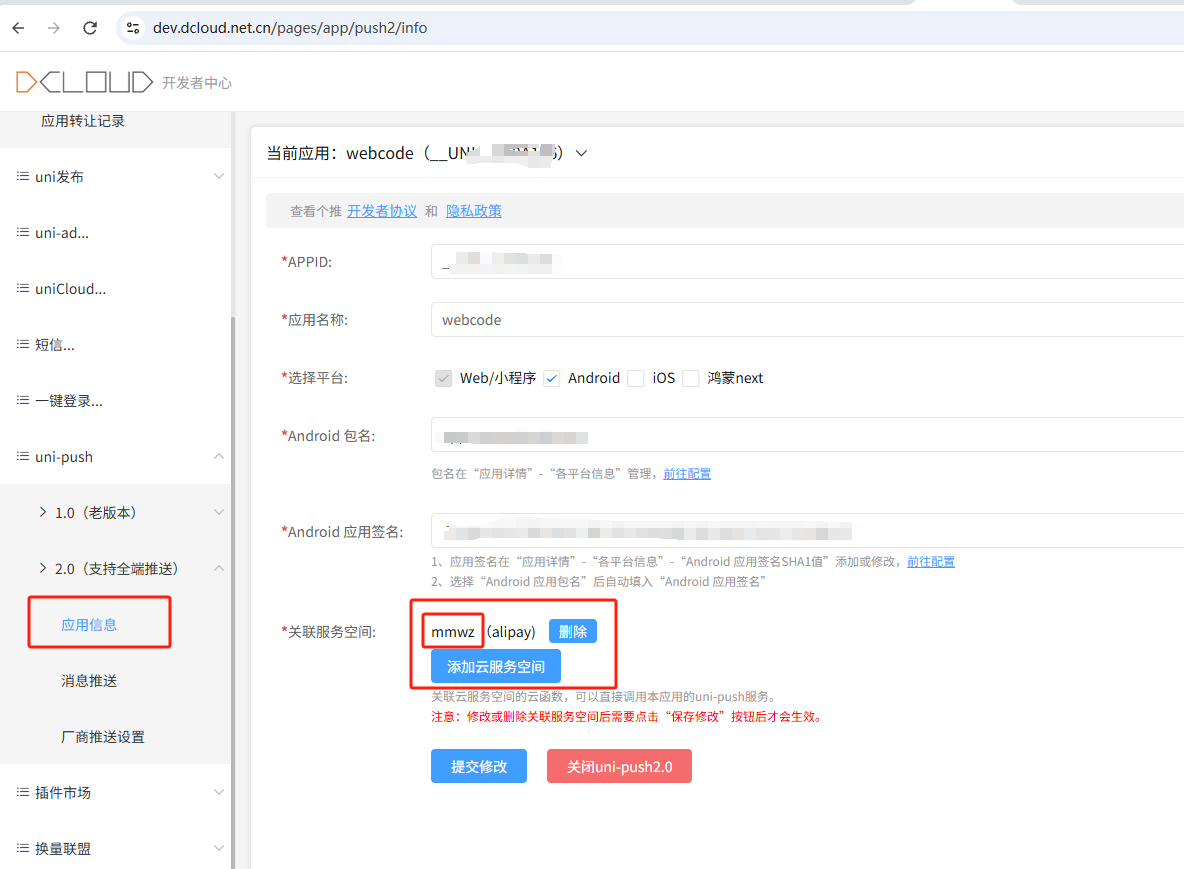
Task: Uncheck the Android platform checkbox
Action: point(552,378)
